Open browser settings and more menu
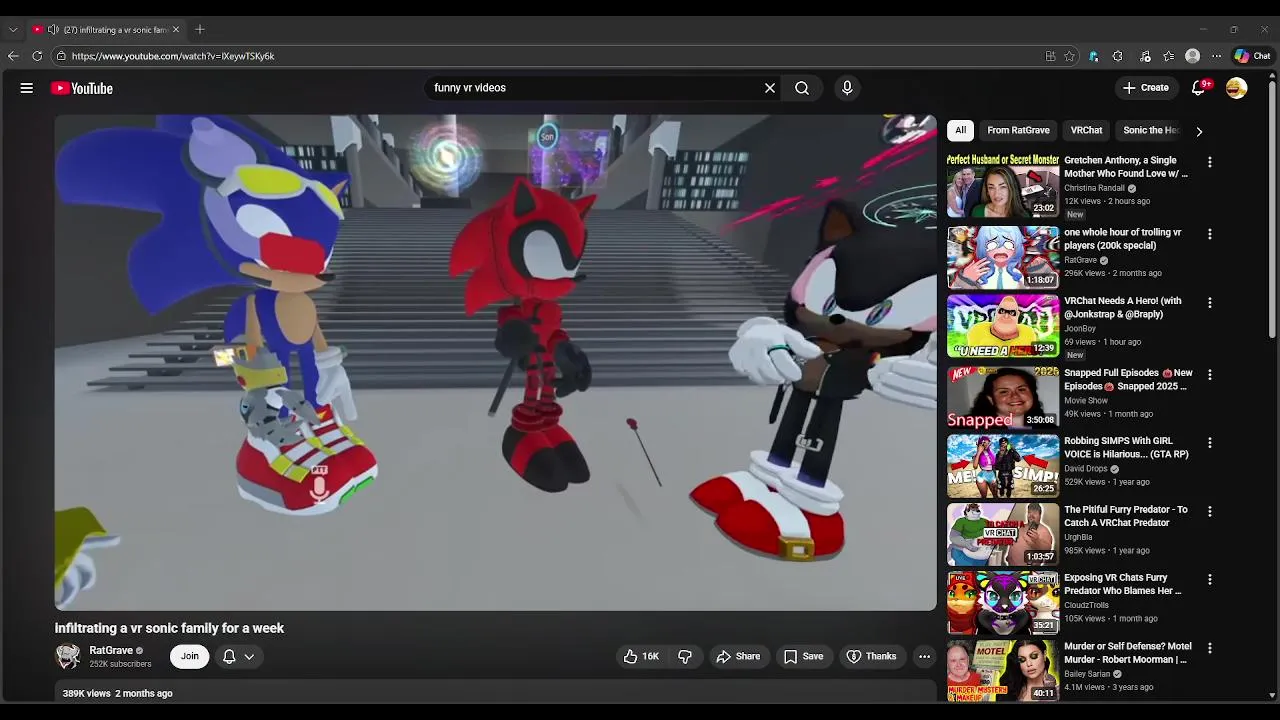 pos(1216,56)
